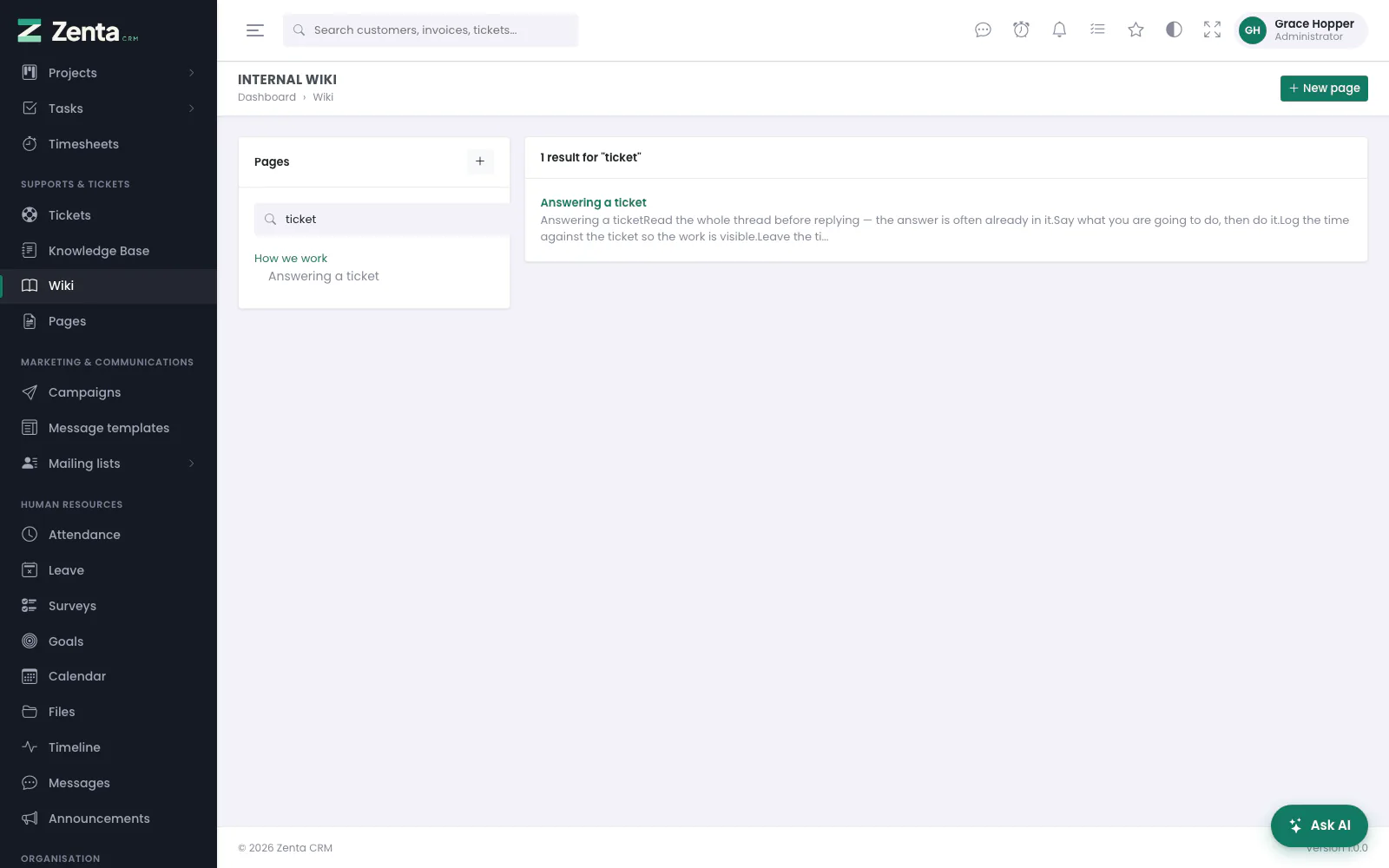Screen dimensions: 1389x868
Task: Expand the Mailing lists submenu
Action: click(x=192, y=464)
